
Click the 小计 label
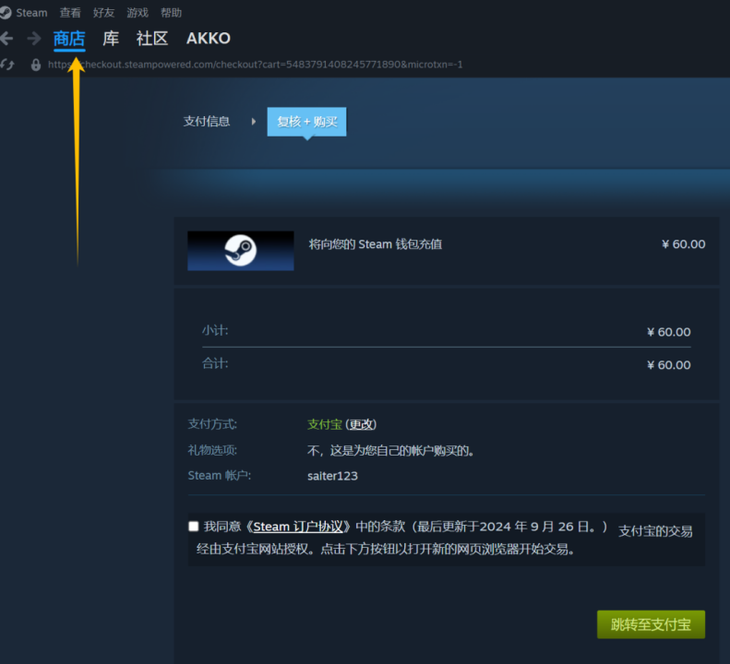point(215,331)
